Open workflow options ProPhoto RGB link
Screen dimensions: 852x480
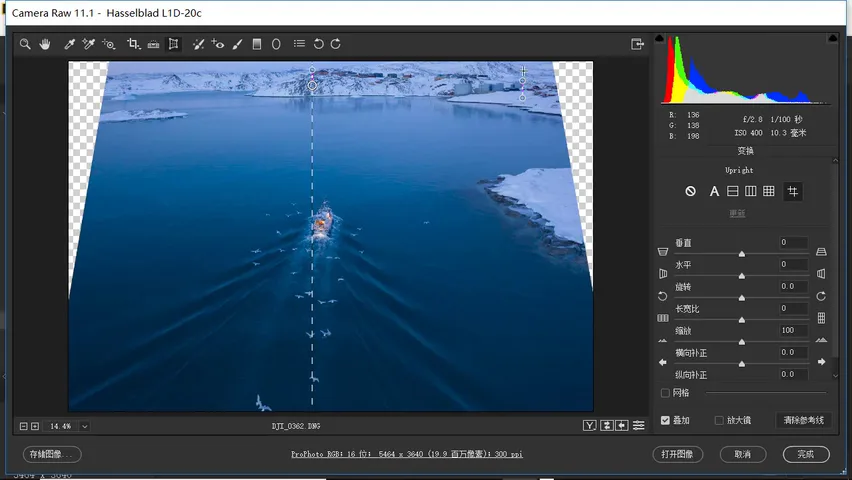click(x=407, y=454)
